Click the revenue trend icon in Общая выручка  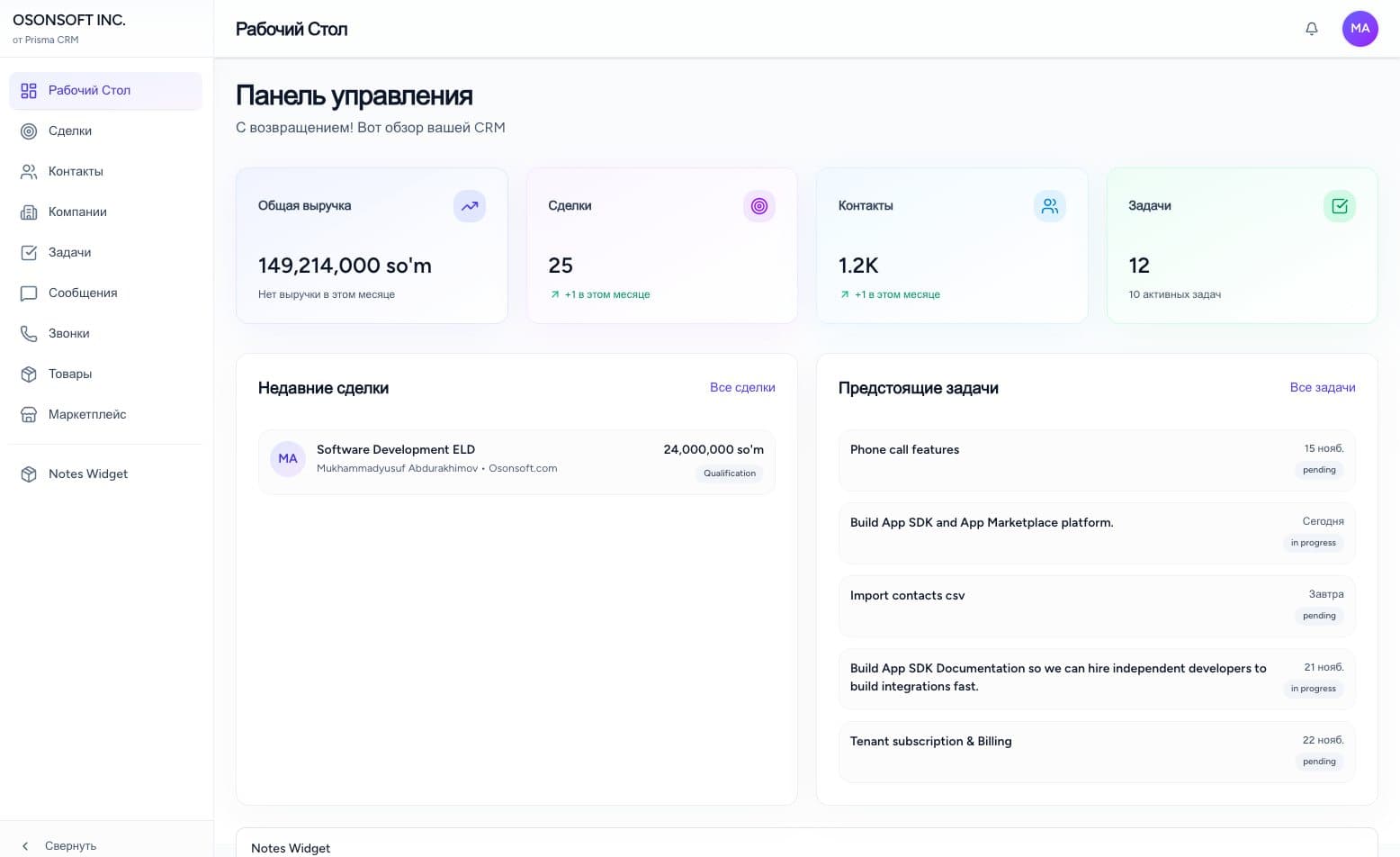coord(469,206)
